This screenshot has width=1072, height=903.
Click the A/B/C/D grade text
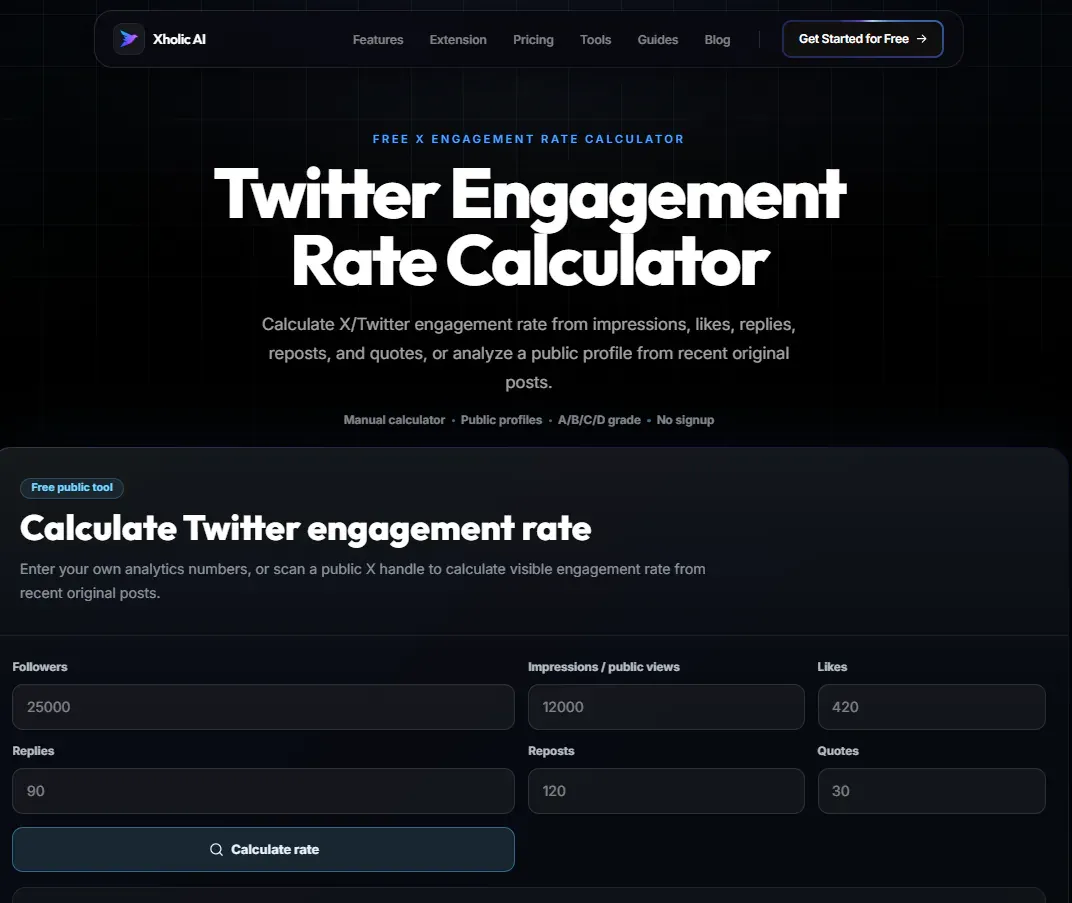click(x=599, y=420)
